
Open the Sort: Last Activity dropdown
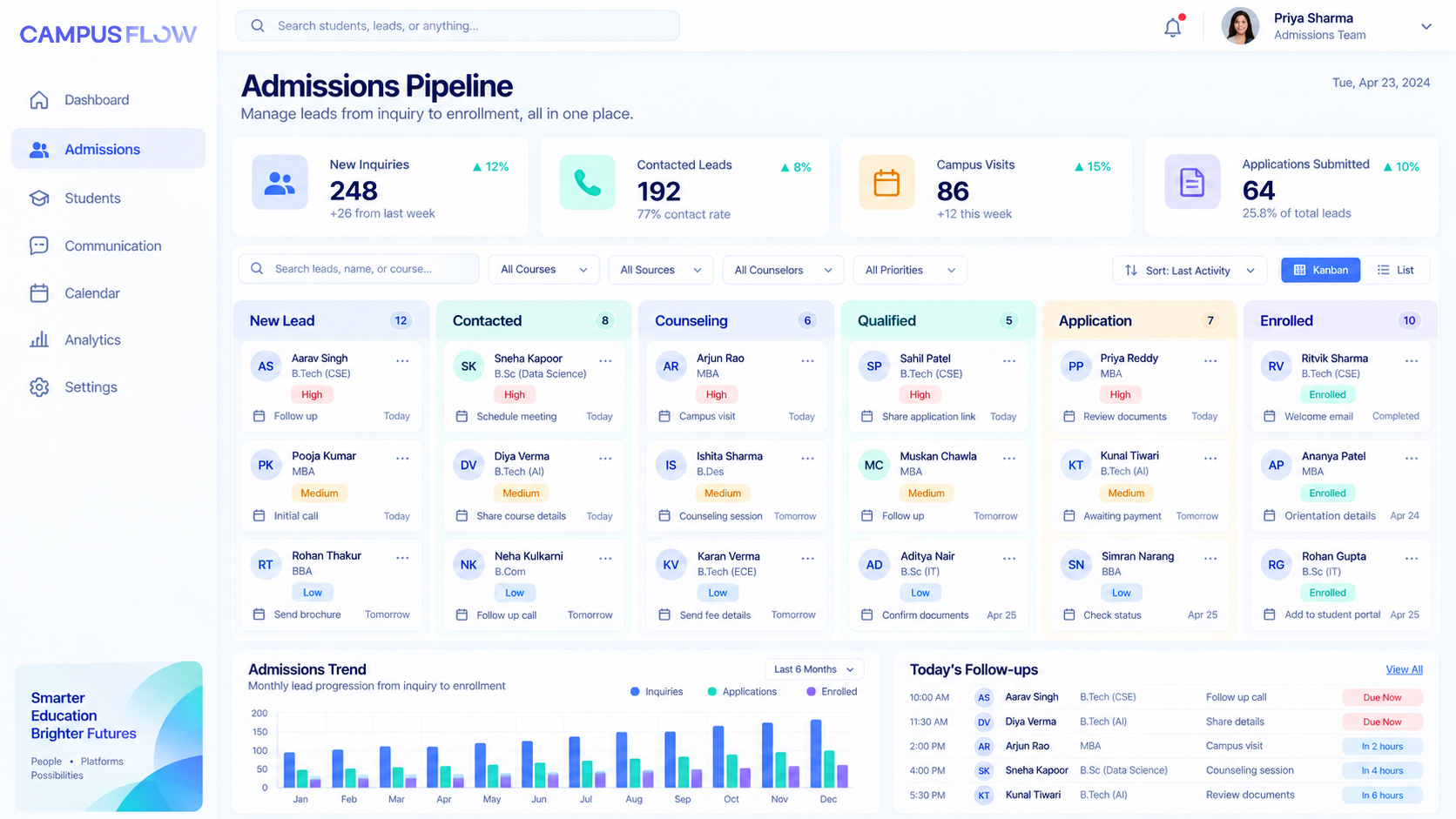coord(1189,270)
